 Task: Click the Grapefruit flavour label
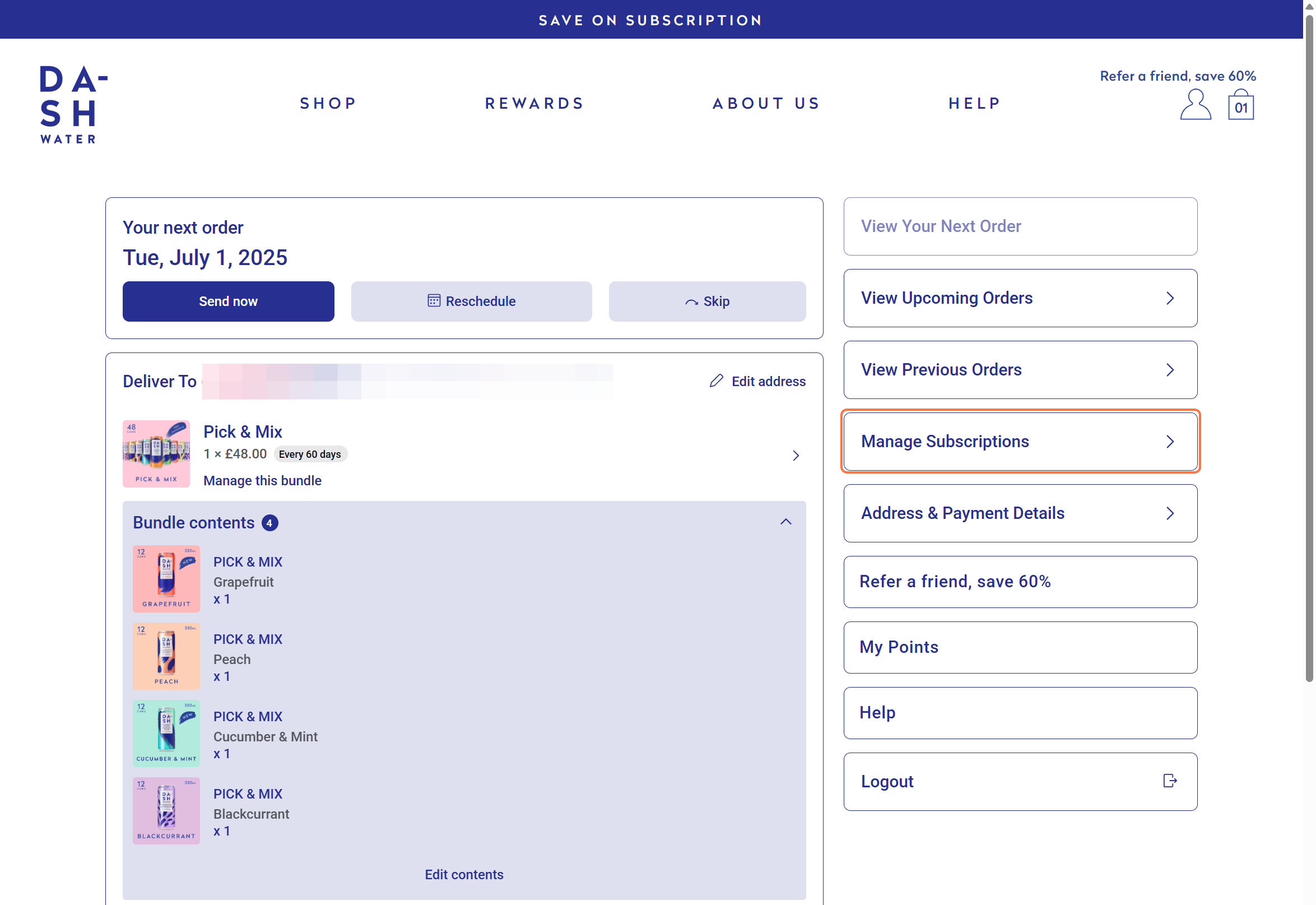(x=243, y=582)
